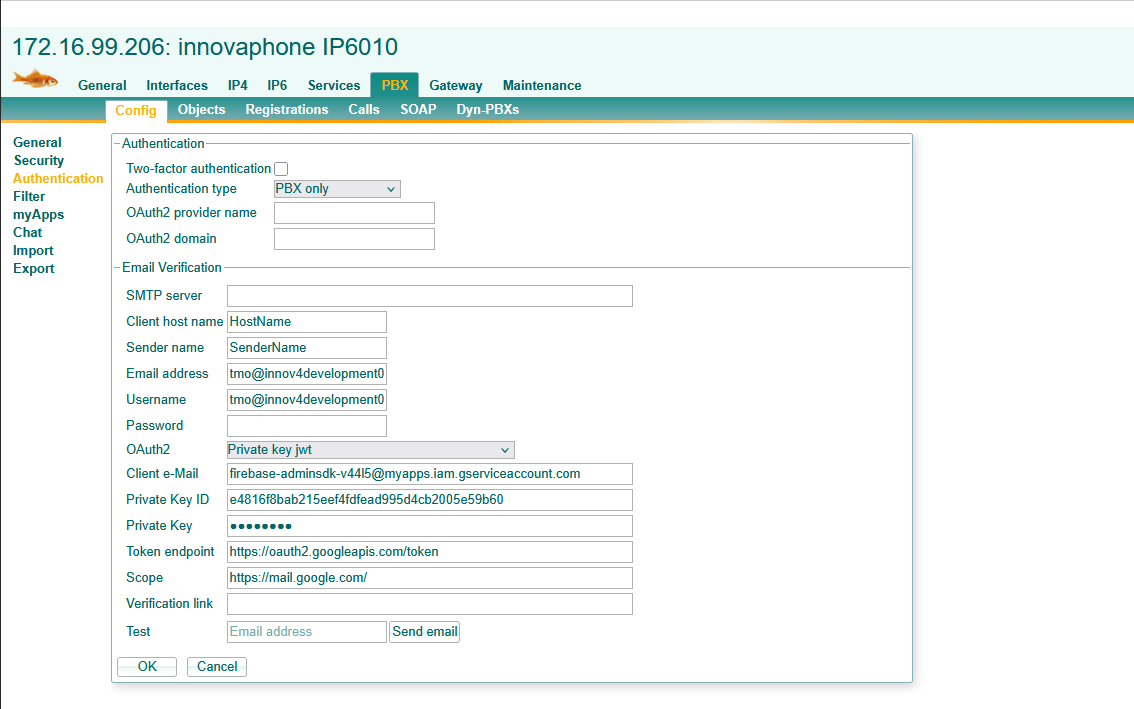This screenshot has width=1134, height=709.
Task: Open the Authentication type dropdown
Action: coord(337,189)
